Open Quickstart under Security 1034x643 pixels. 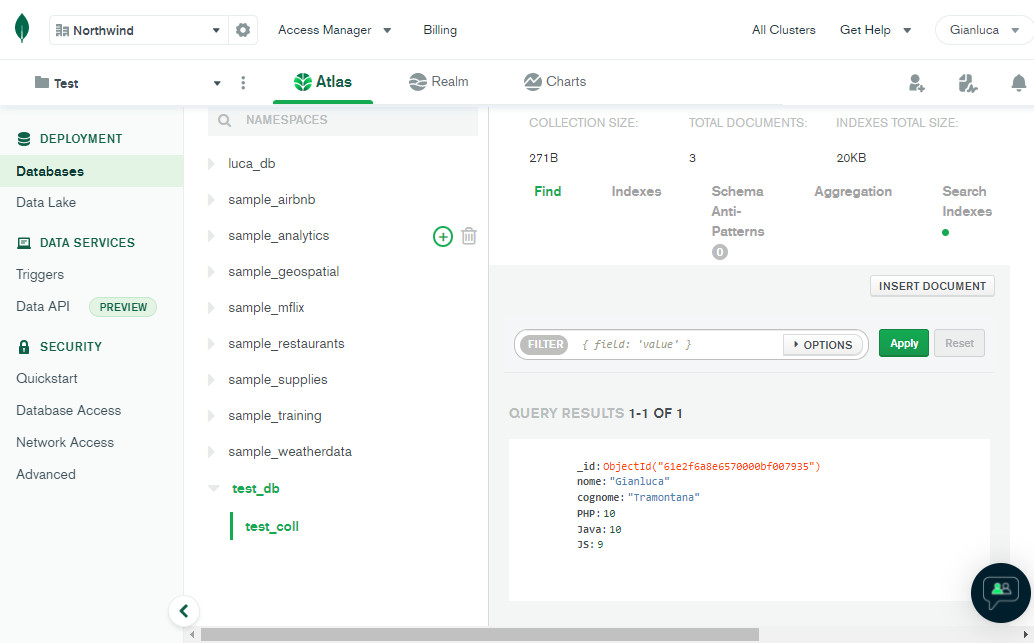[x=47, y=379]
